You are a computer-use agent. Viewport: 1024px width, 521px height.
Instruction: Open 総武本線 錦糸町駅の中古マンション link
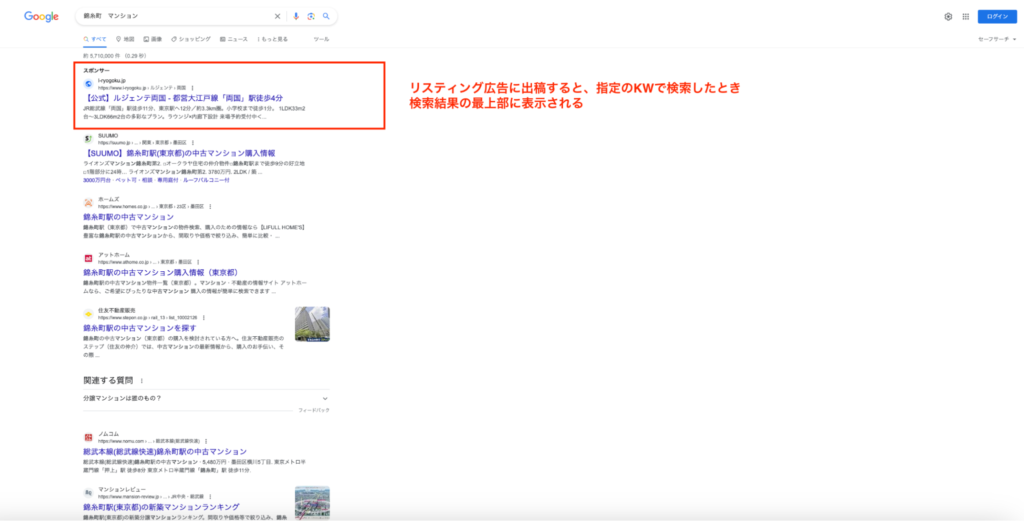coord(165,451)
